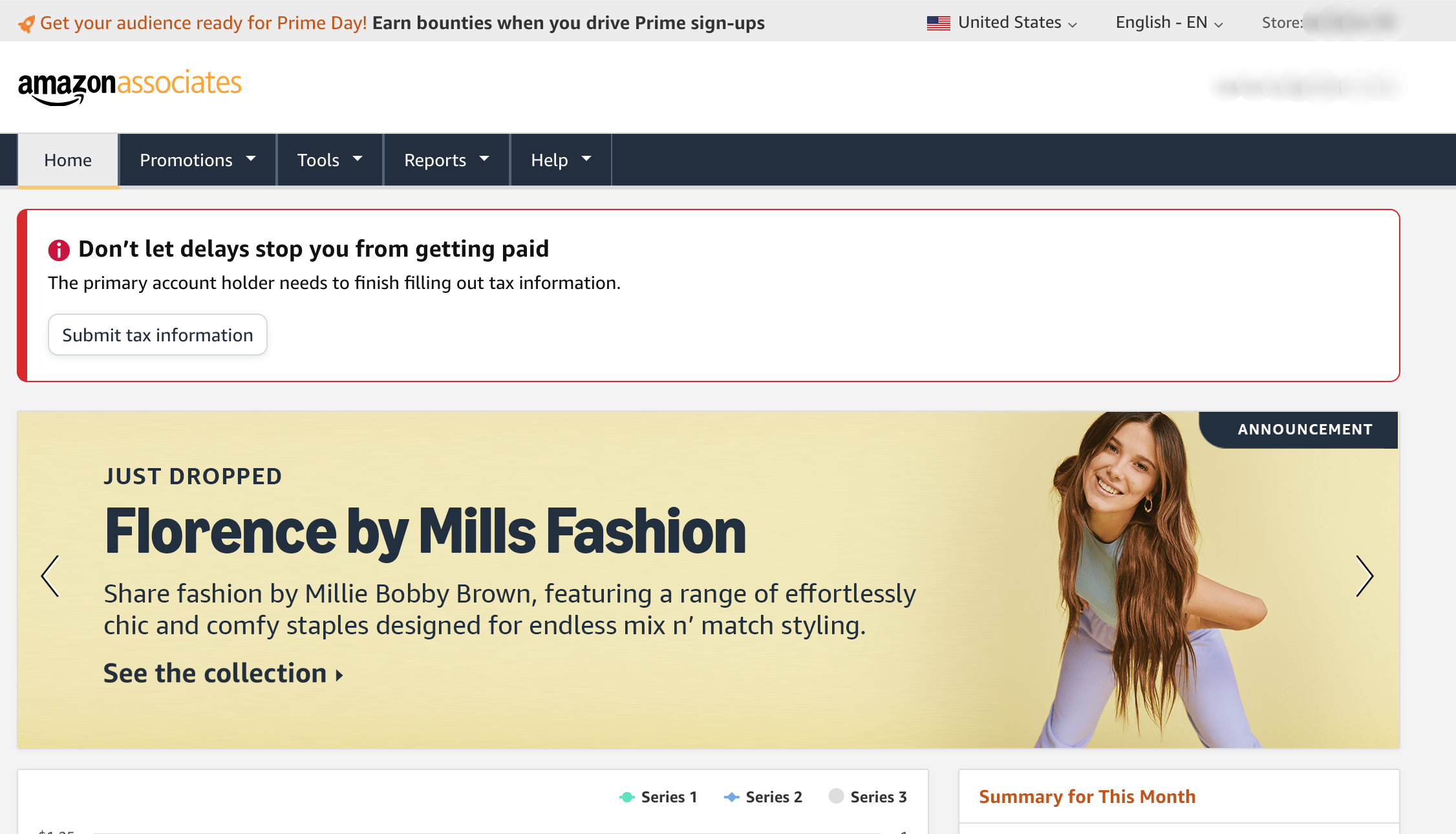Expand the Reports menu

pyautogui.click(x=447, y=160)
